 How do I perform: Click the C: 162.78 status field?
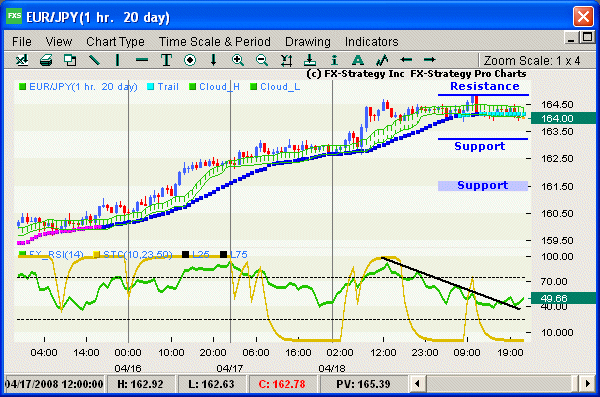[282, 384]
